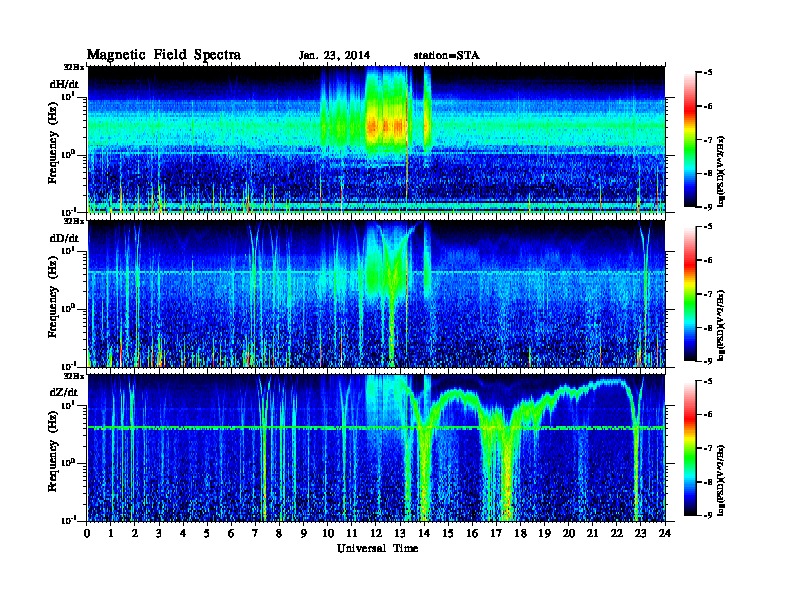This screenshot has width=792, height=612.
Task: Click hour tick label "1" on time axis
Action: coord(111,533)
